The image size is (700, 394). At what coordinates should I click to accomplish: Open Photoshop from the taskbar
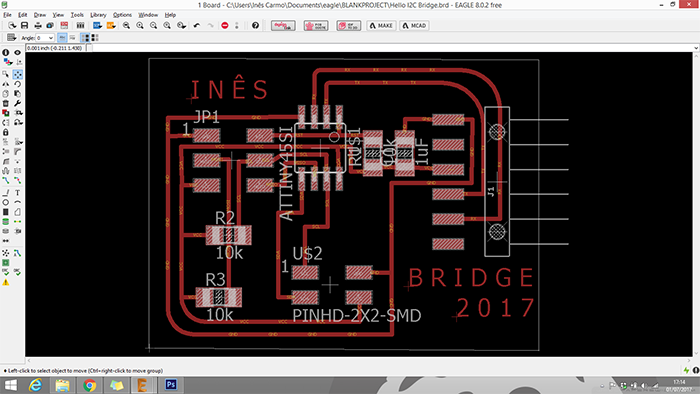[171, 385]
